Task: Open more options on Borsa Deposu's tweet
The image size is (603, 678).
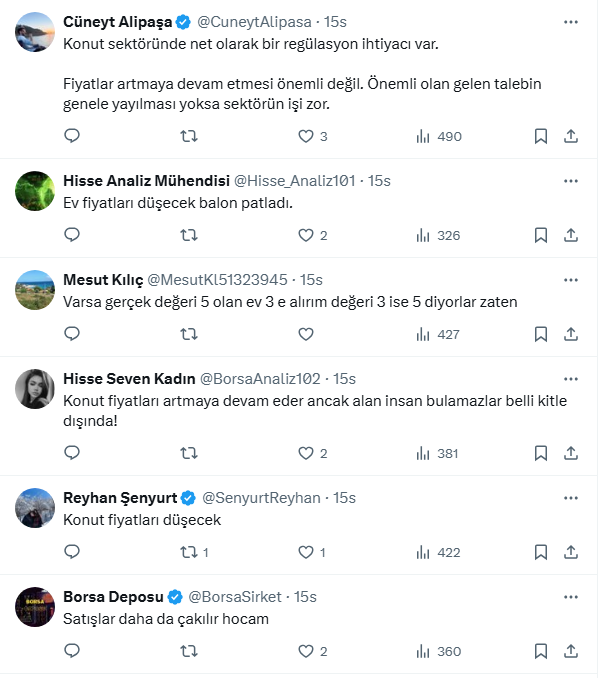Action: pos(571,597)
